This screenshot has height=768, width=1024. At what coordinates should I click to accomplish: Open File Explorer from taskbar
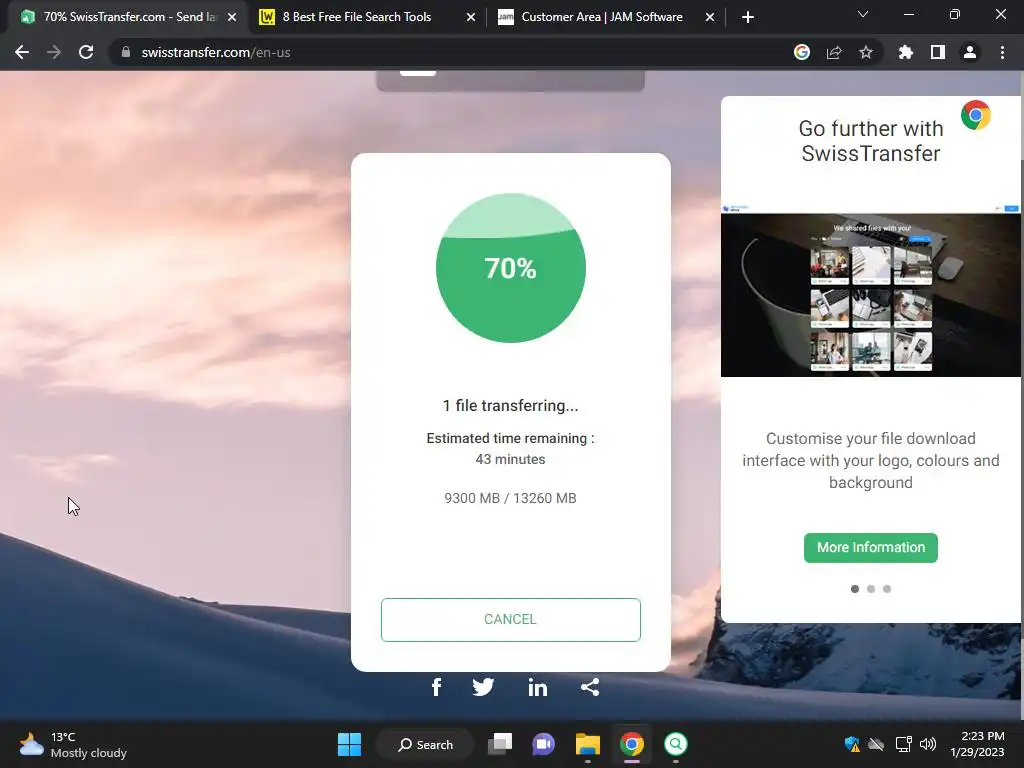point(588,744)
